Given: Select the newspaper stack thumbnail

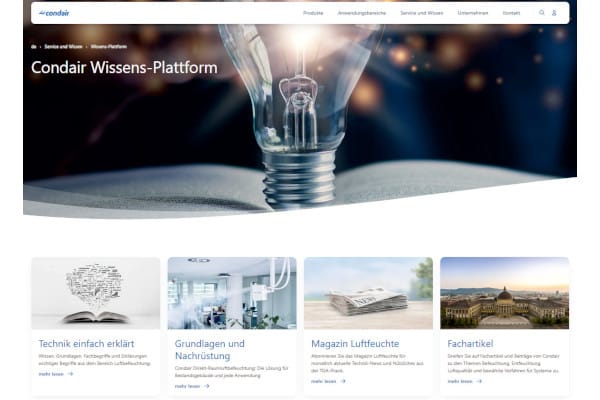Looking at the screenshot, I should point(368,293).
